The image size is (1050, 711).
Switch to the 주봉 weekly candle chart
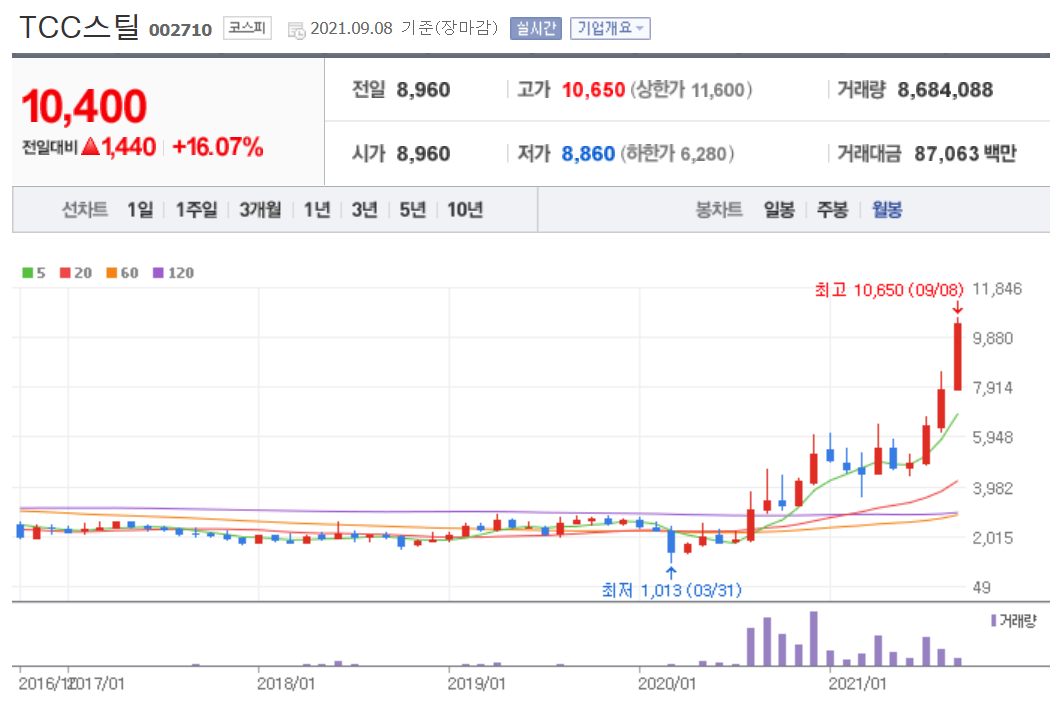click(x=832, y=210)
